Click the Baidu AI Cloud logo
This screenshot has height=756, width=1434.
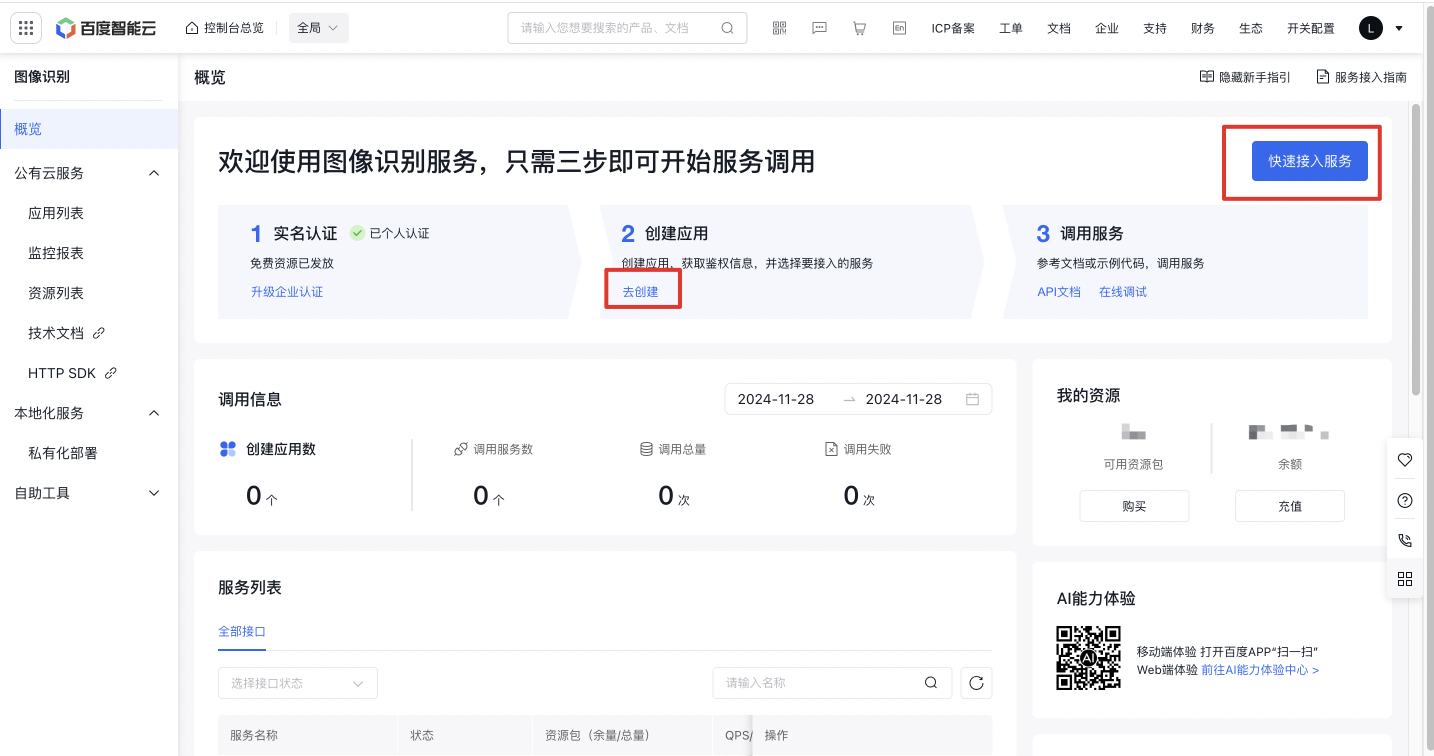tap(106, 28)
